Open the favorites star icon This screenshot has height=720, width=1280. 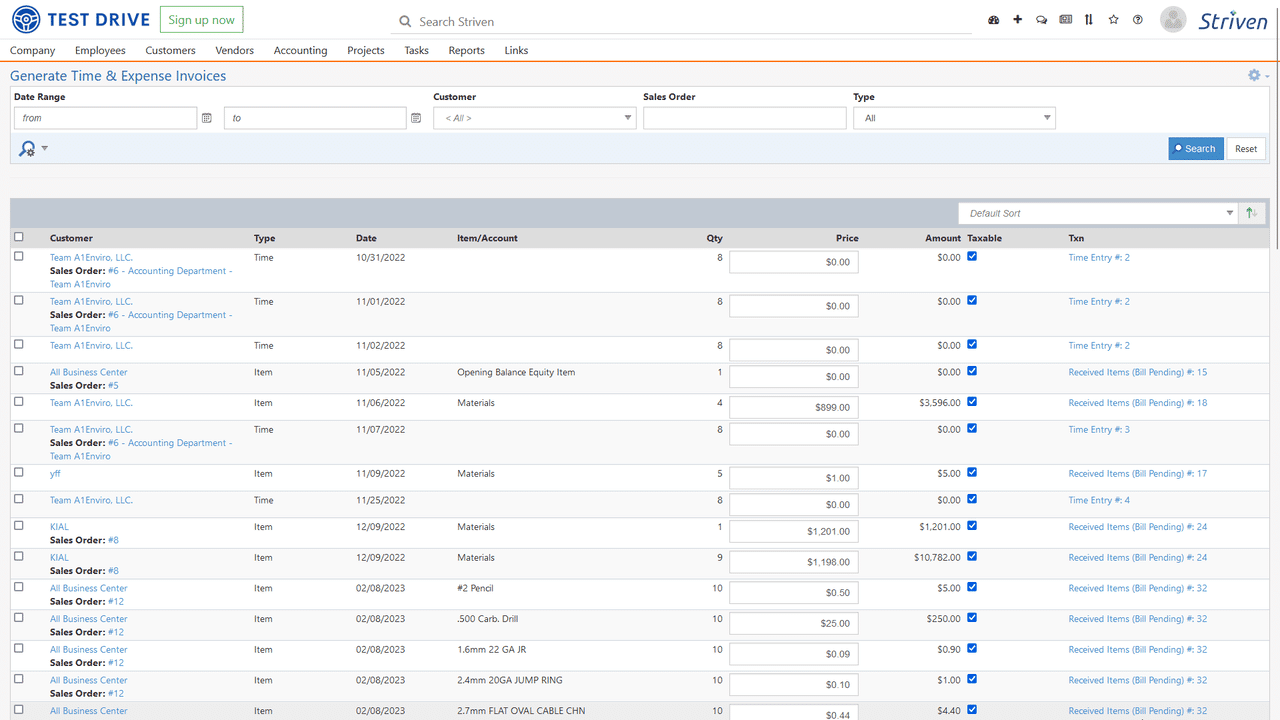coord(1113,19)
